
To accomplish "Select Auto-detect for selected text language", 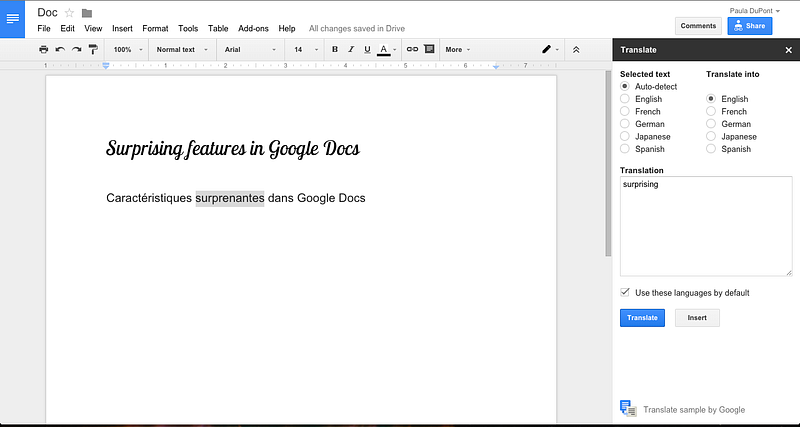I will click(x=625, y=87).
